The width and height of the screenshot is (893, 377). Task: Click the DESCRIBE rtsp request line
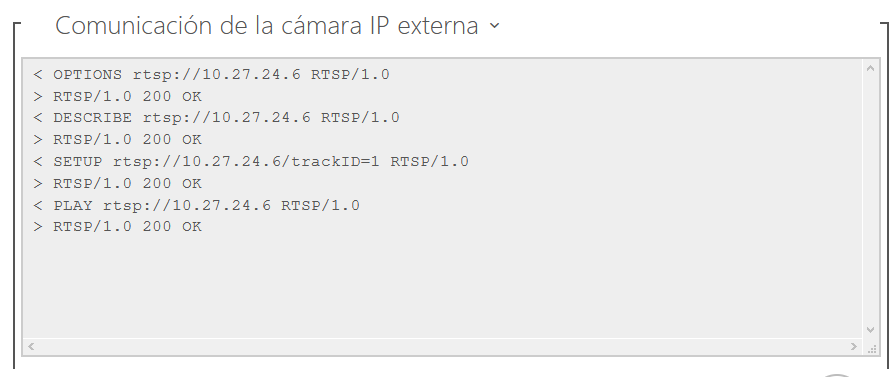coord(216,118)
